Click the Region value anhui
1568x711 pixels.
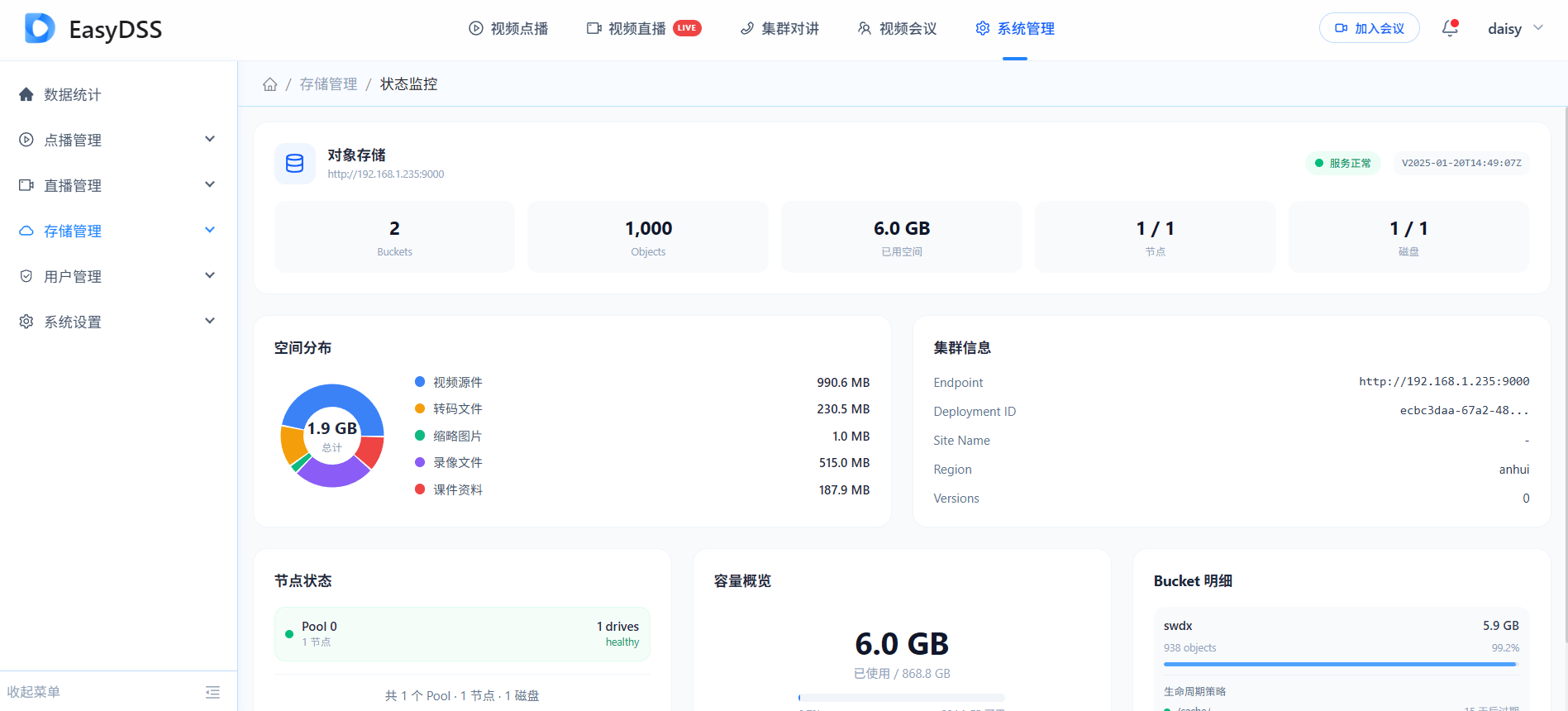pyautogui.click(x=1514, y=470)
